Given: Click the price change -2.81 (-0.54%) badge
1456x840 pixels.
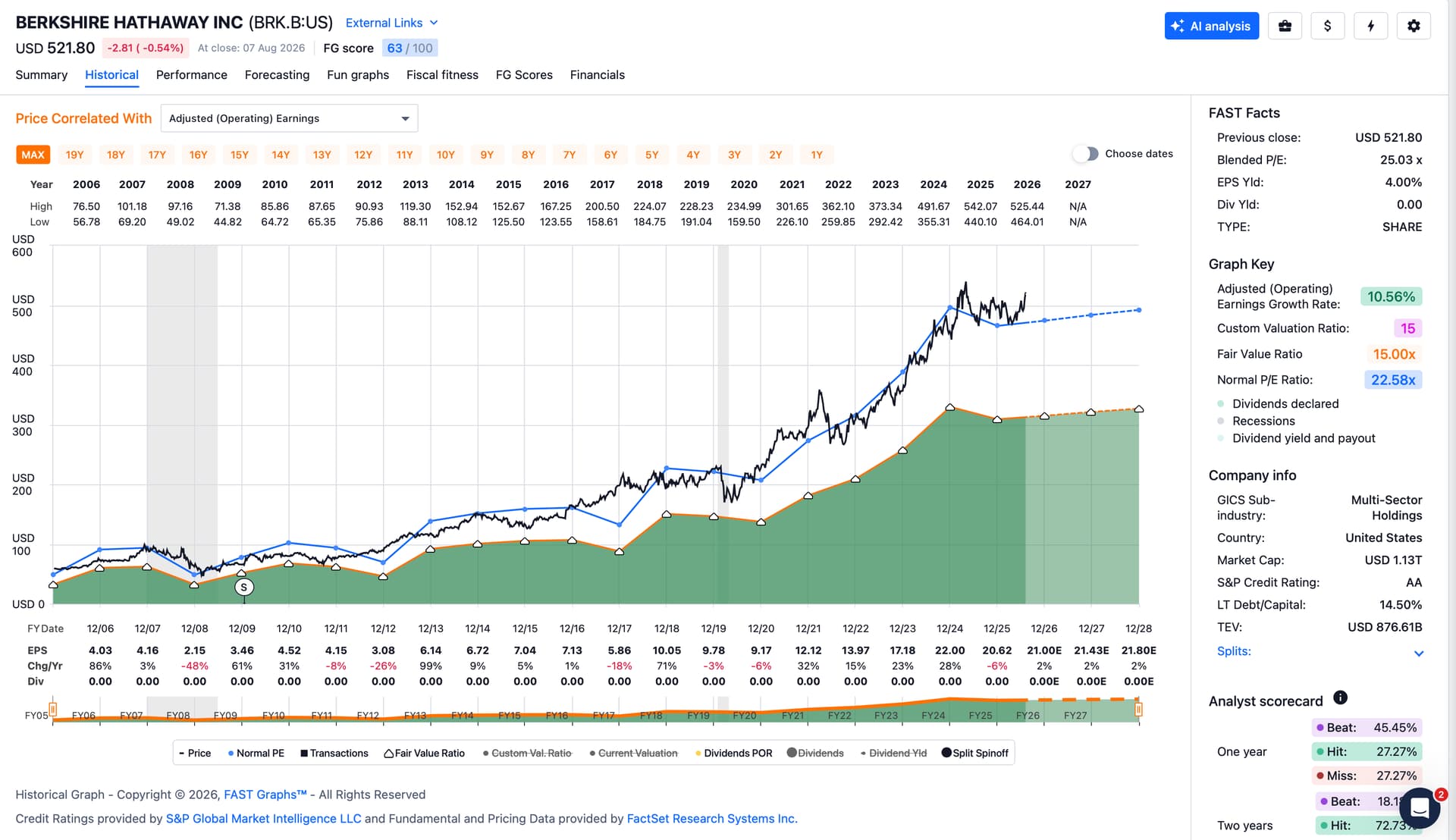Looking at the screenshot, I should click(x=145, y=48).
